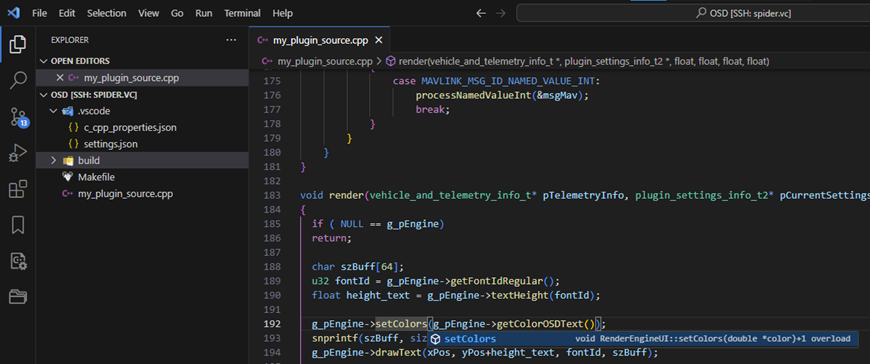Close the my_plugin_source.cpp editor tab

(x=378, y=40)
